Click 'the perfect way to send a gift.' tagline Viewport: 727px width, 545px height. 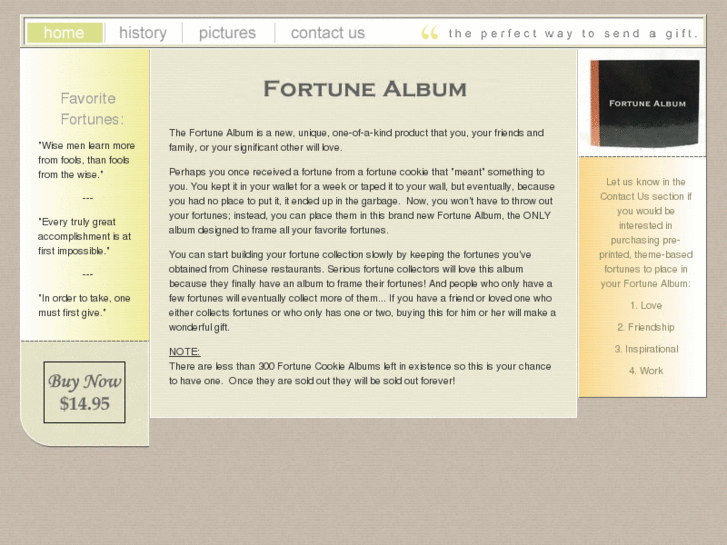[573, 33]
